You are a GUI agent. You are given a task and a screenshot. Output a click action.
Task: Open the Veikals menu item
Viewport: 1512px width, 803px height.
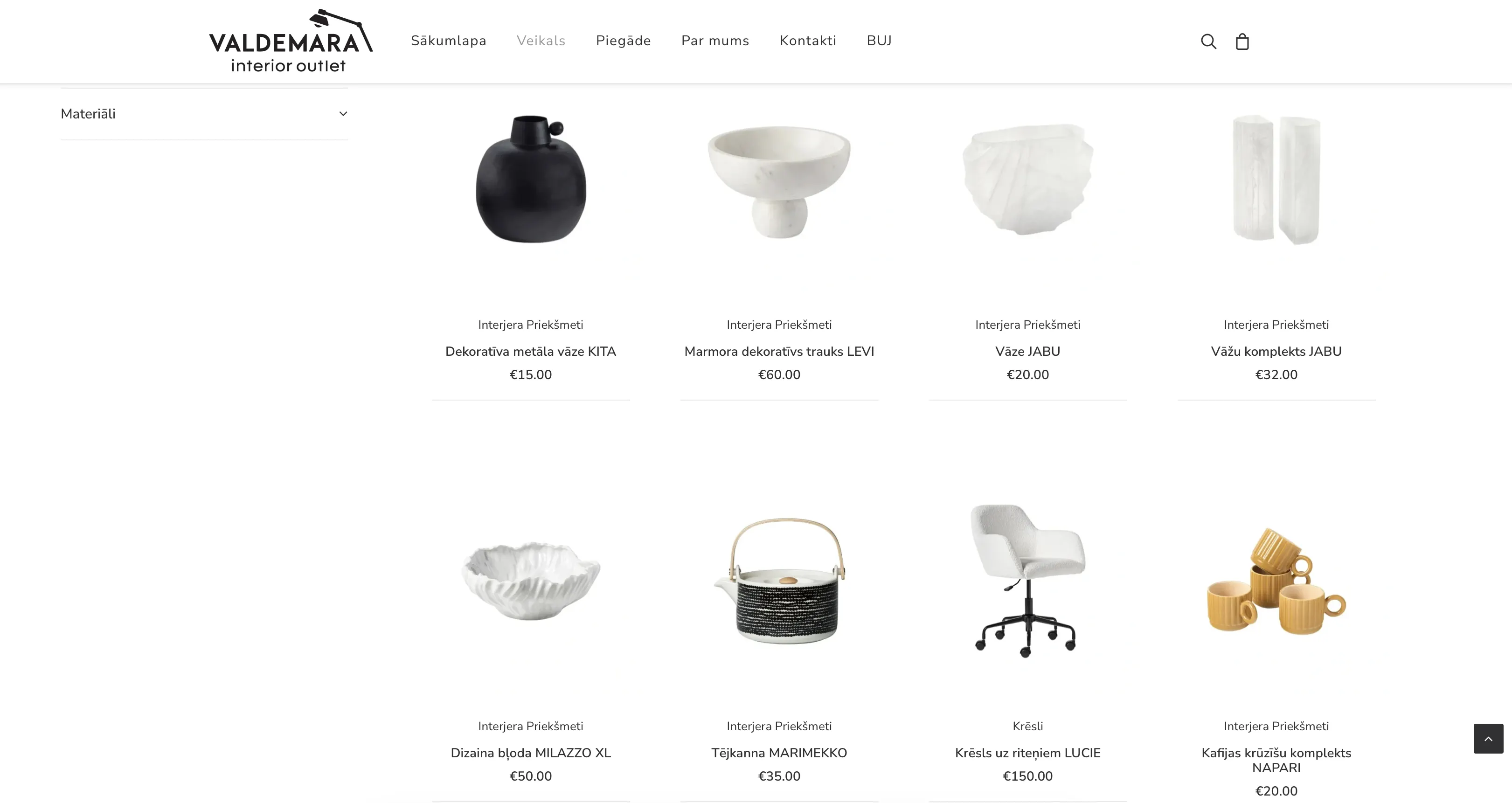coord(541,41)
